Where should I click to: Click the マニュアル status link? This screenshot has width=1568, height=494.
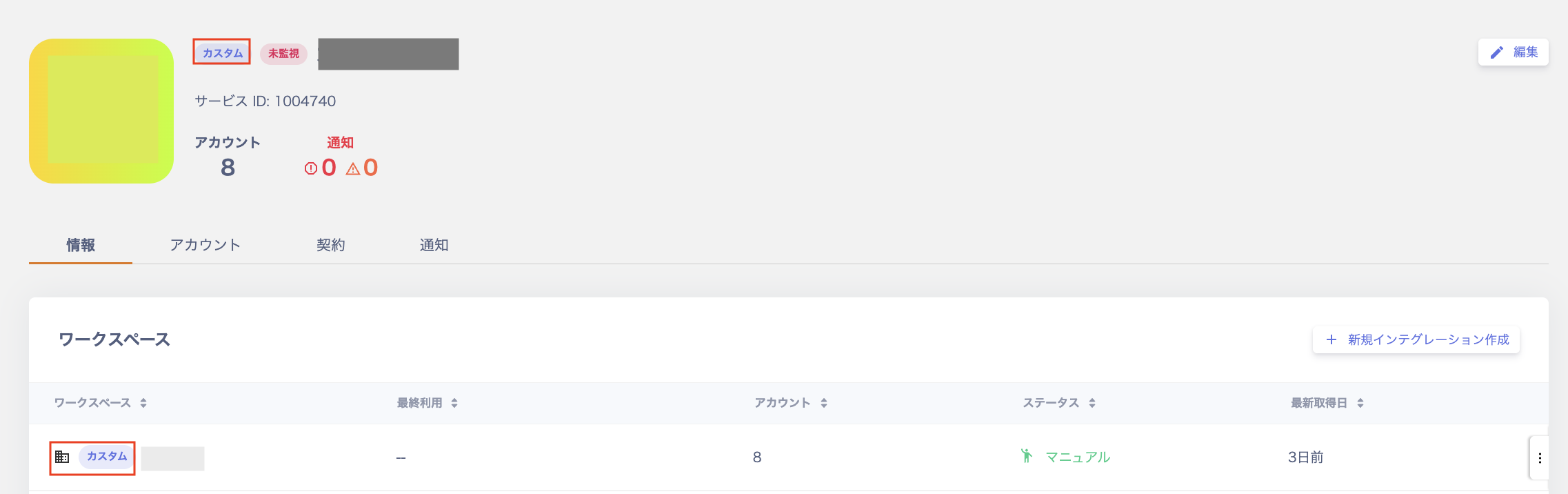click(x=1078, y=457)
